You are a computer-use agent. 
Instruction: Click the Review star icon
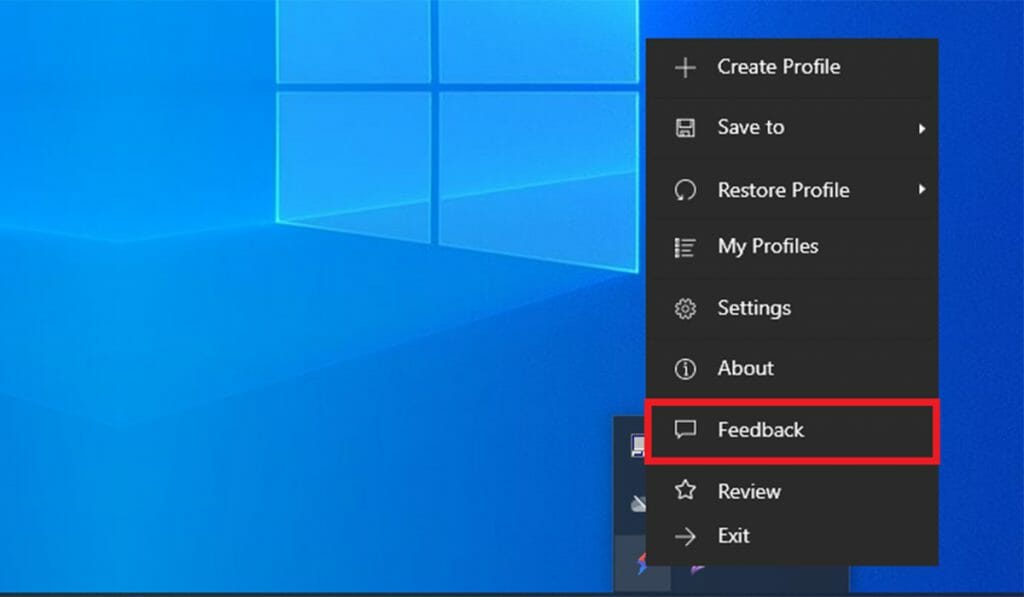(x=685, y=491)
